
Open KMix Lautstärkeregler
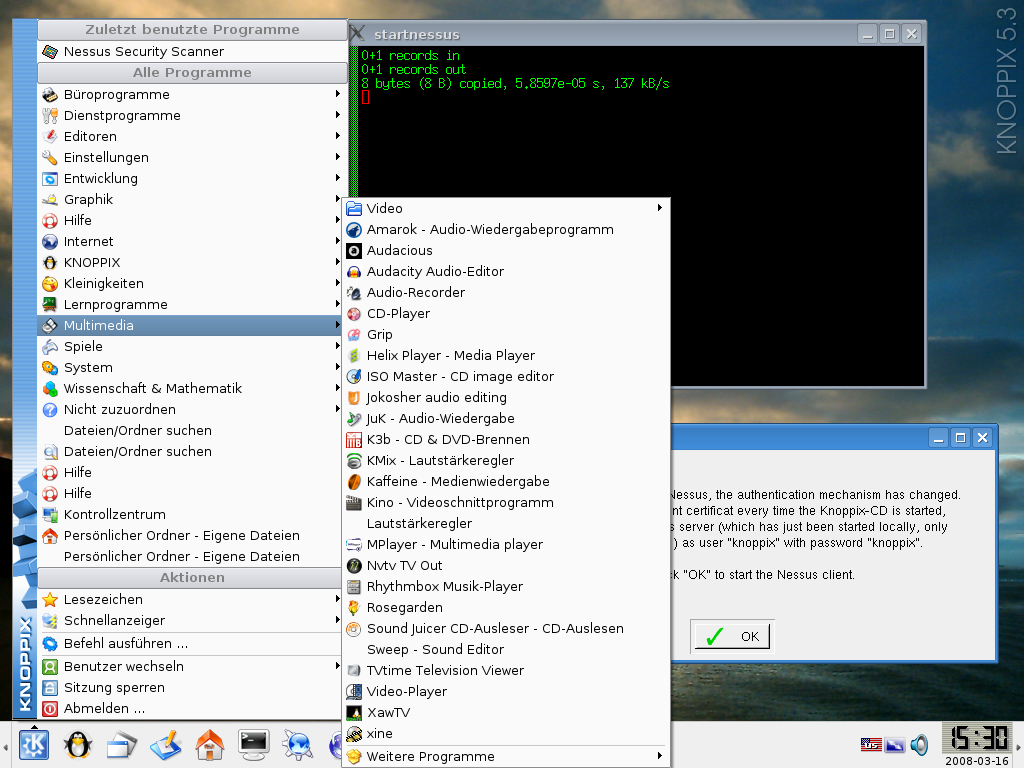tap(506, 460)
